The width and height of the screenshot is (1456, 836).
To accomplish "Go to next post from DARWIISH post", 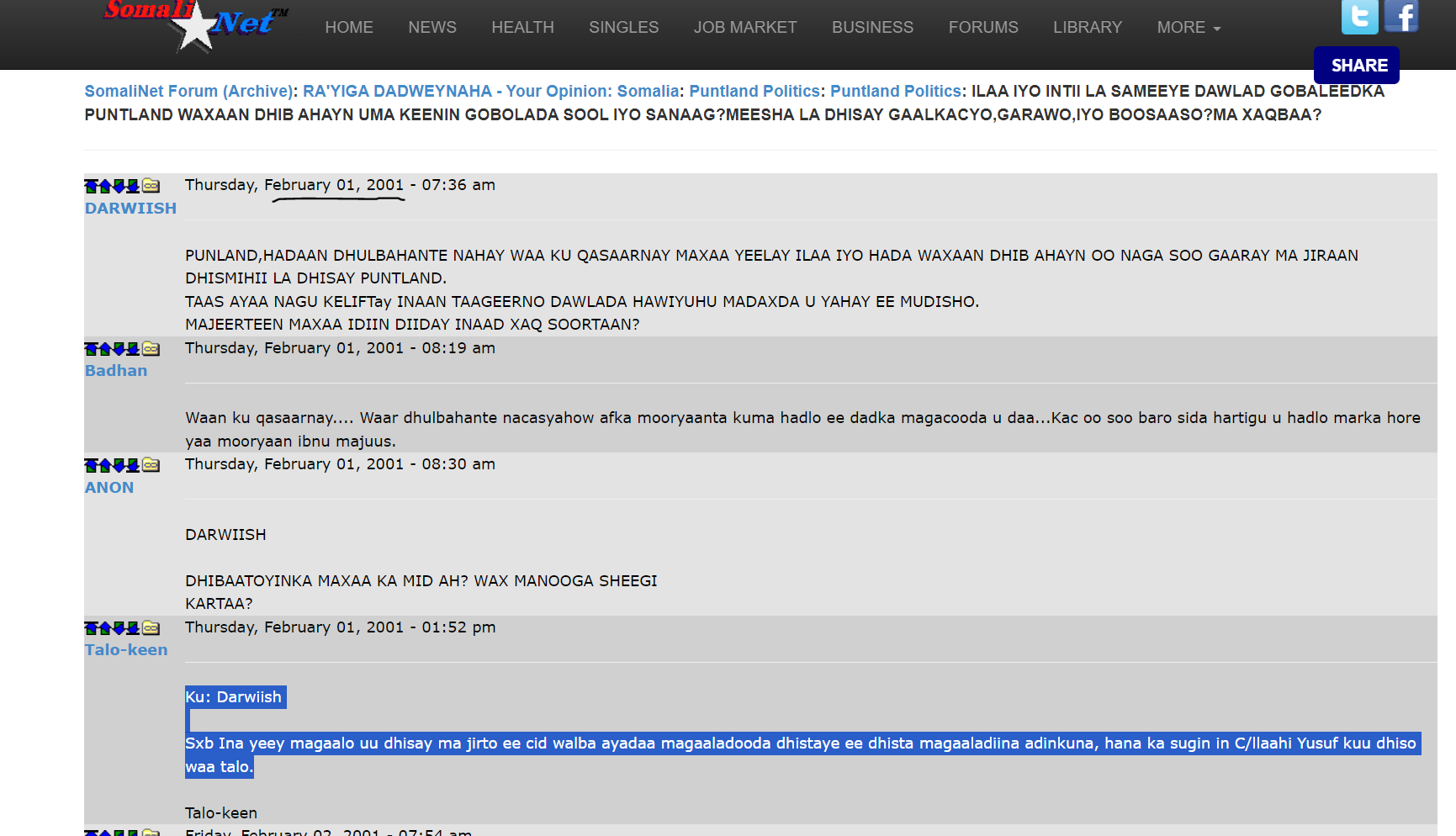I will (119, 186).
